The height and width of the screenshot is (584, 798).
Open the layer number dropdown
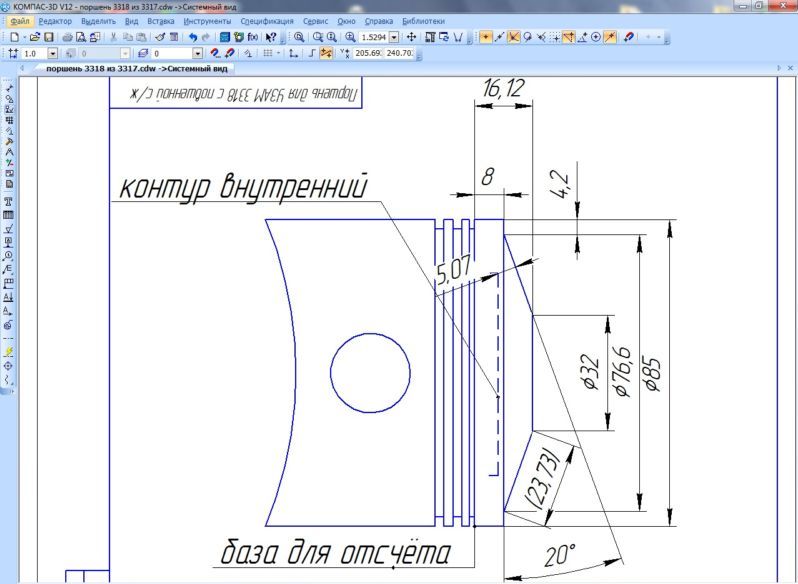click(x=197, y=53)
